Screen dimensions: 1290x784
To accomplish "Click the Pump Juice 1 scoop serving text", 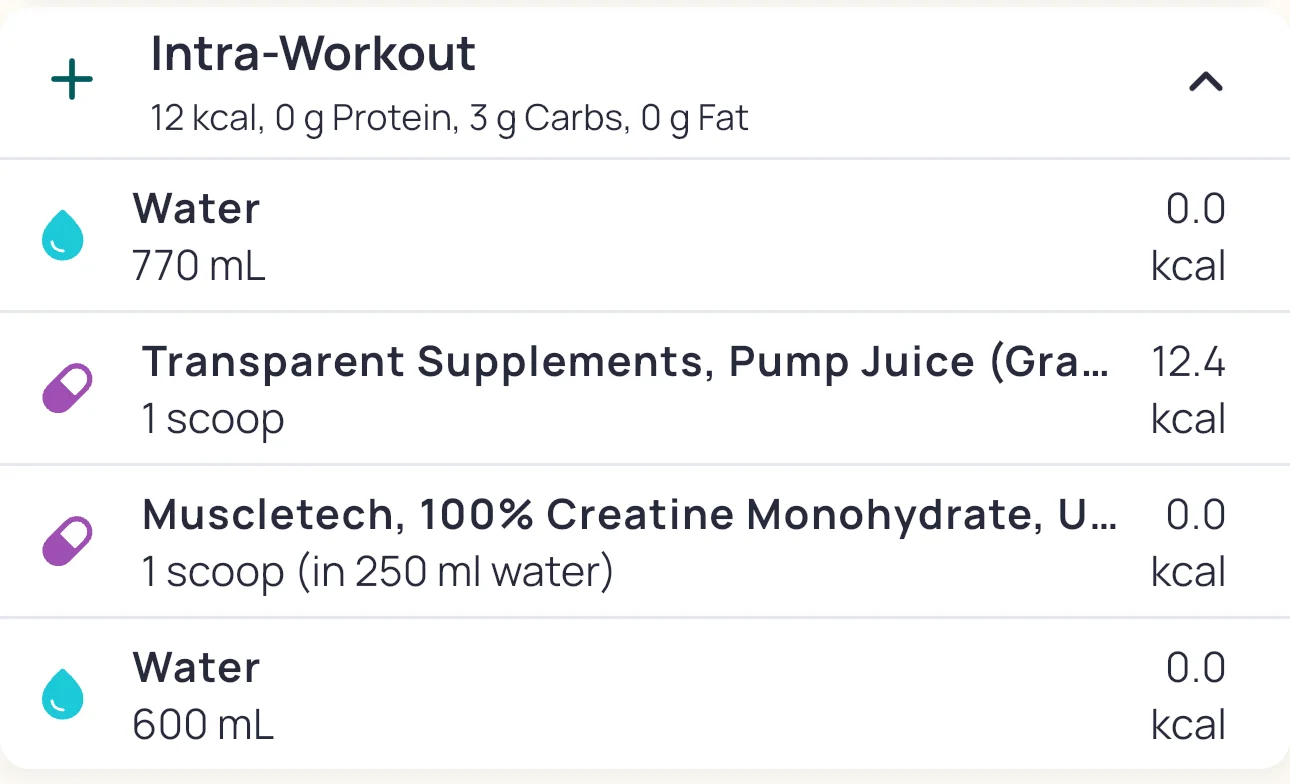I will tap(213, 419).
